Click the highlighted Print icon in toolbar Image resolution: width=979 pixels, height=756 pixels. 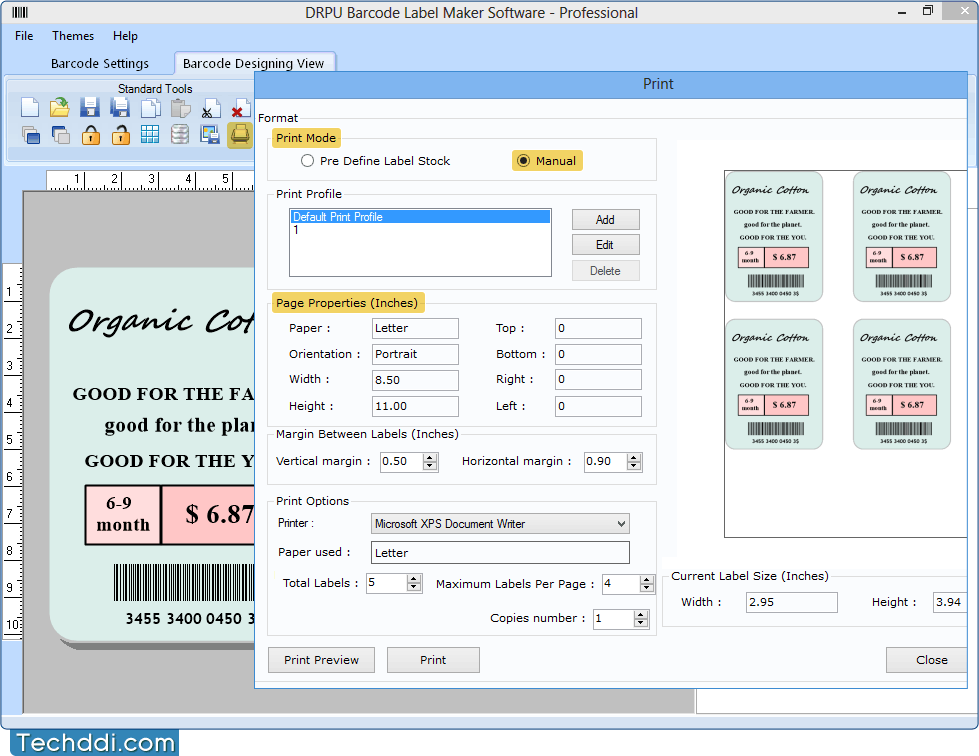click(x=240, y=134)
